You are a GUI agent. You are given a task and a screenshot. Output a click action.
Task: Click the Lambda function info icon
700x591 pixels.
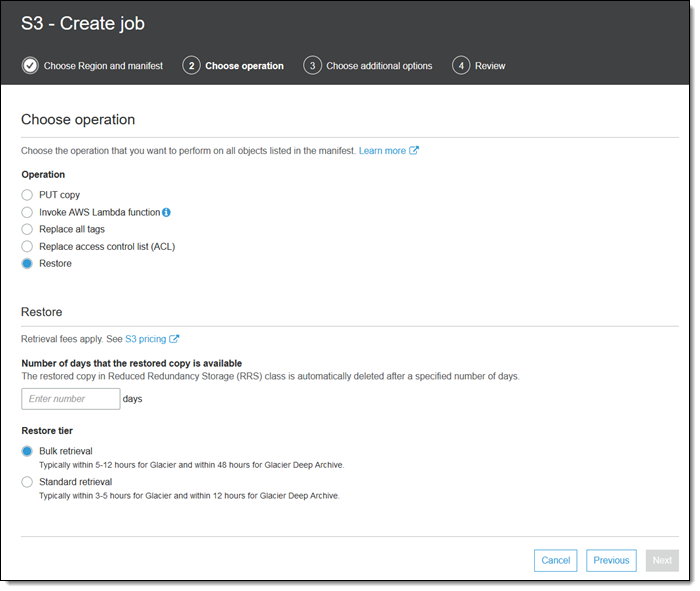coord(166,213)
